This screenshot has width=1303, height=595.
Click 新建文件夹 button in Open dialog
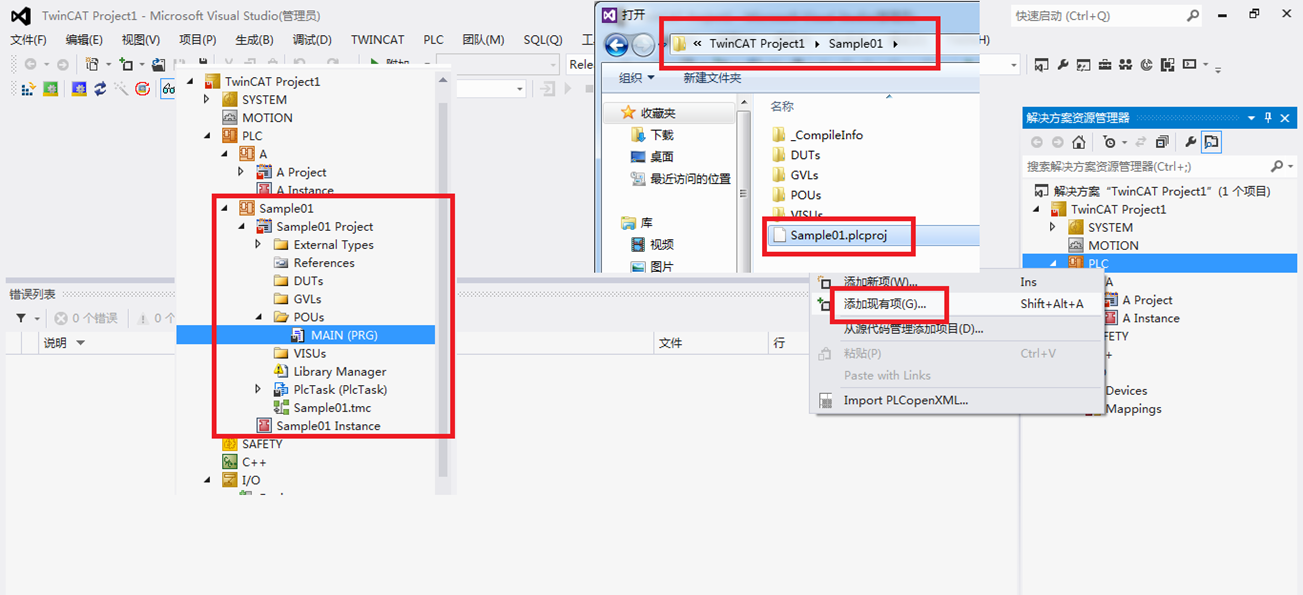[x=712, y=78]
